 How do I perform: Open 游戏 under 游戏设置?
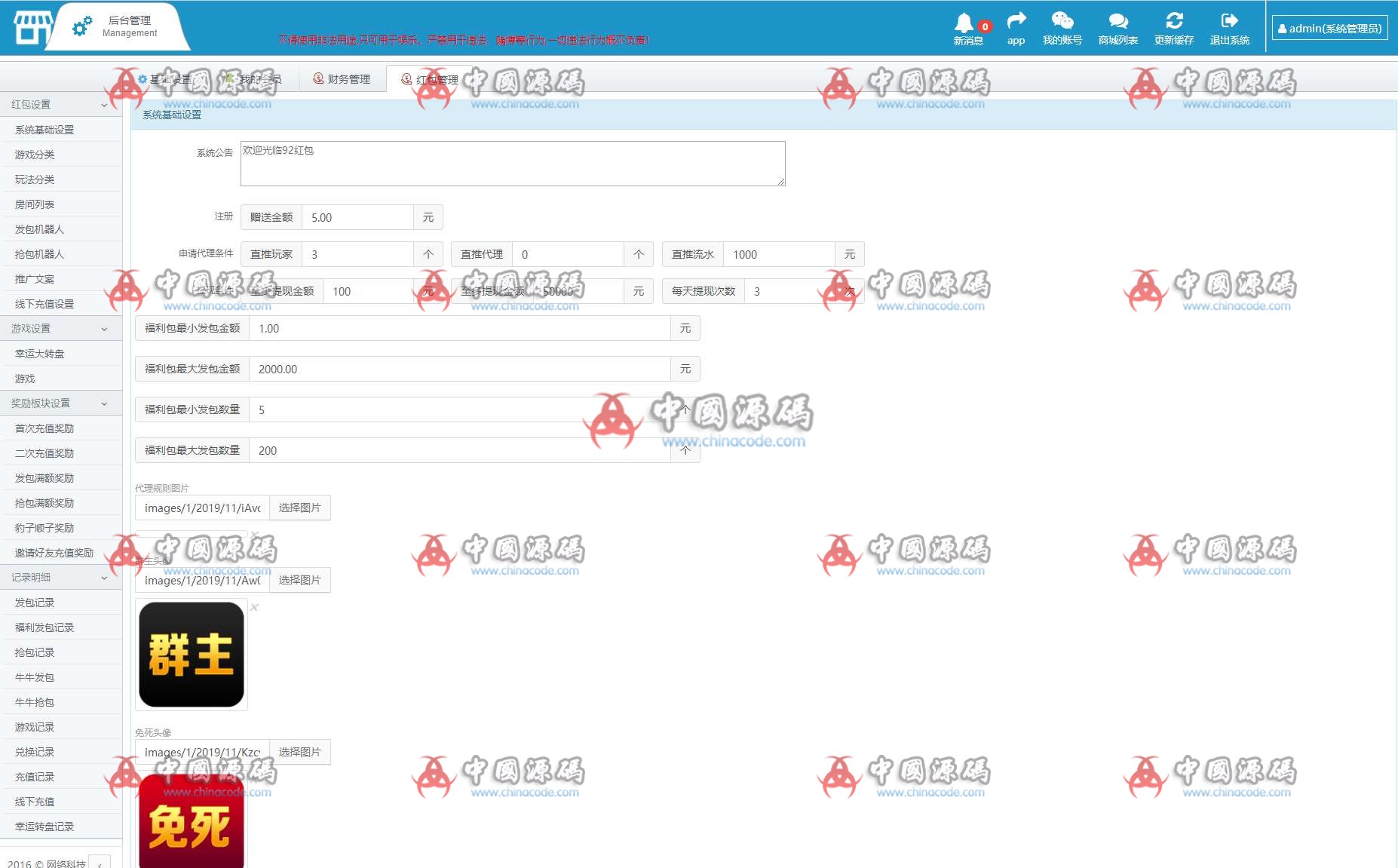(x=61, y=379)
